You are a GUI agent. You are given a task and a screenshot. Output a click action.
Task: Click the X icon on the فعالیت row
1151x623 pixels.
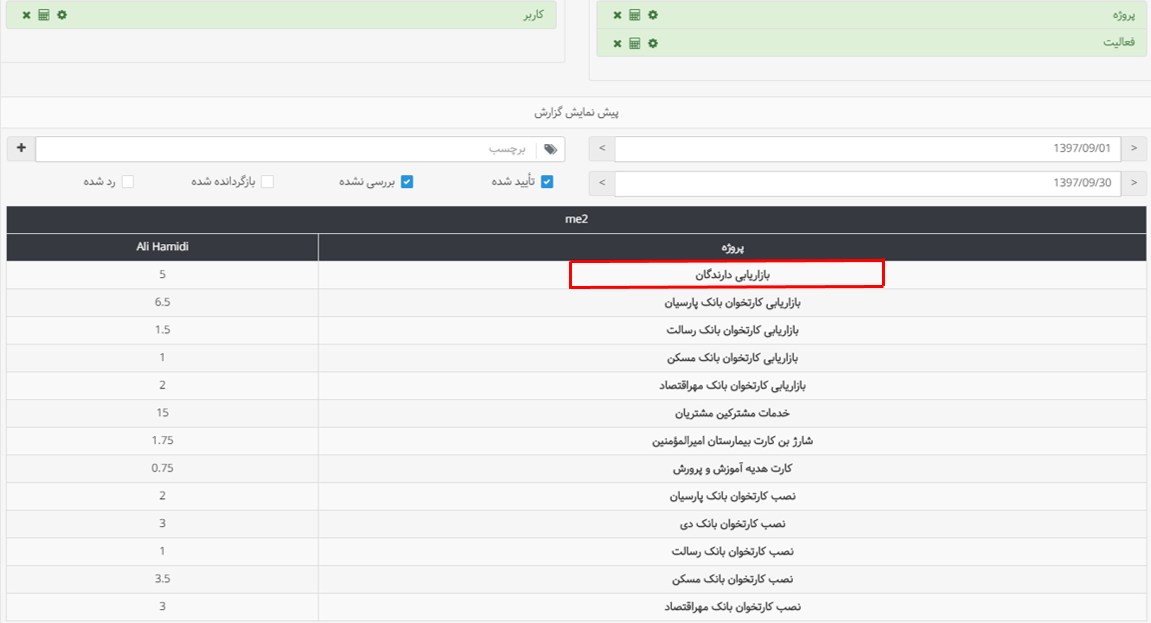coord(618,43)
